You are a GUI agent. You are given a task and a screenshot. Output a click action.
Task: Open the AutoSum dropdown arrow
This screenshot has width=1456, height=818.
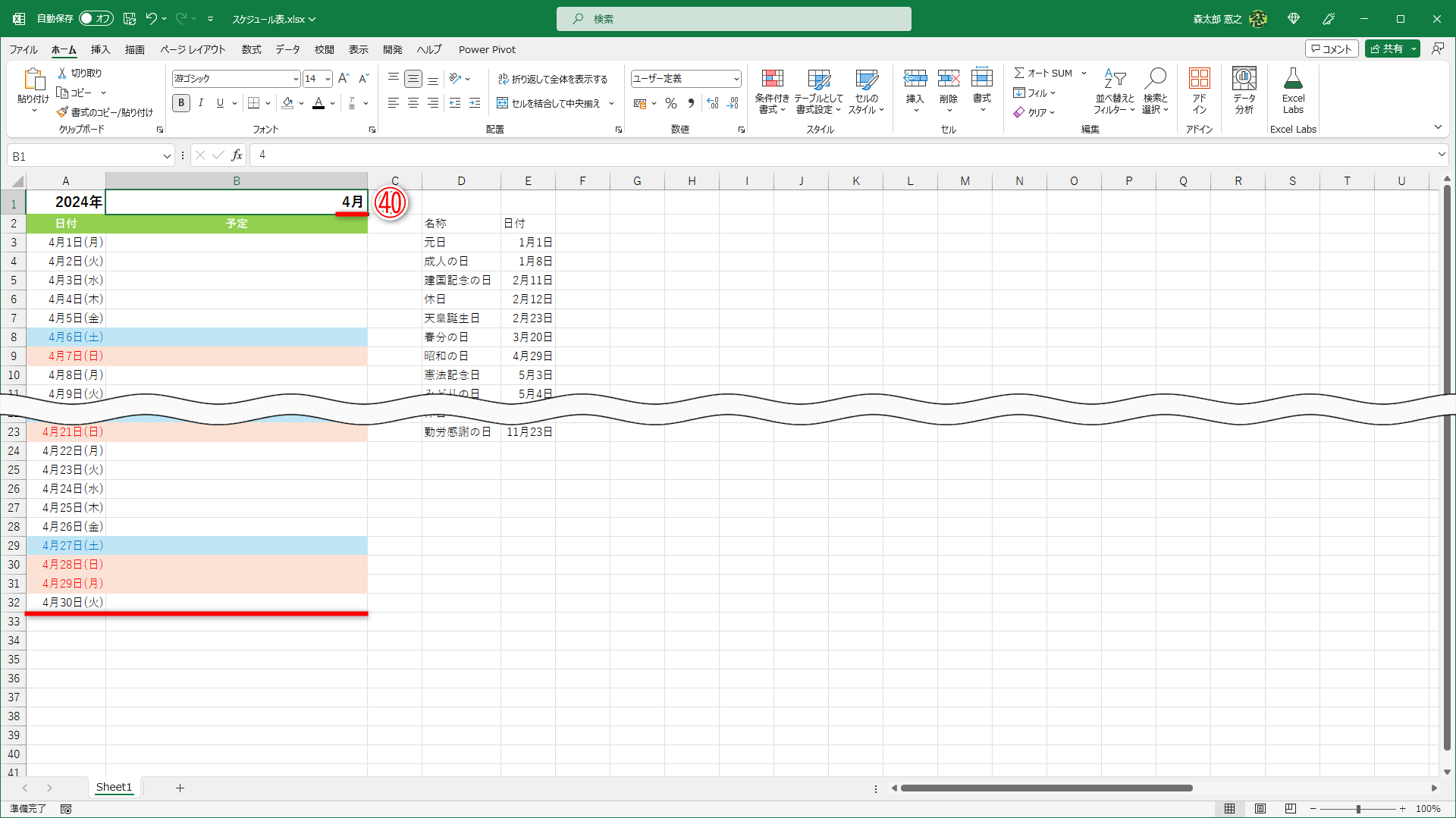pos(1084,73)
